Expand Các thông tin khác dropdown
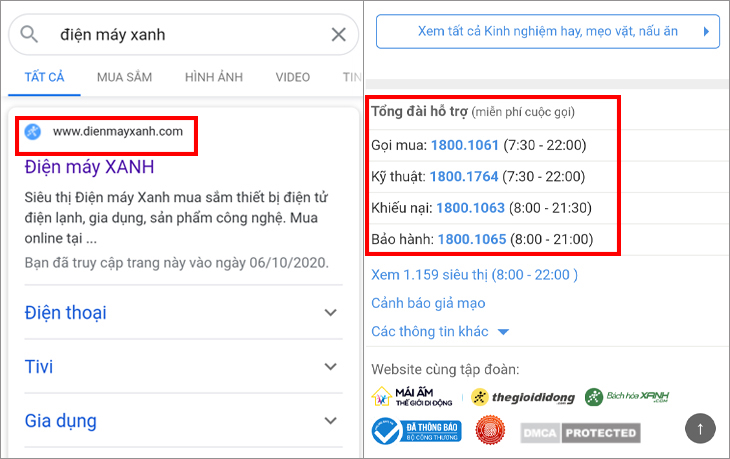This screenshot has height=459, width=730. click(440, 331)
